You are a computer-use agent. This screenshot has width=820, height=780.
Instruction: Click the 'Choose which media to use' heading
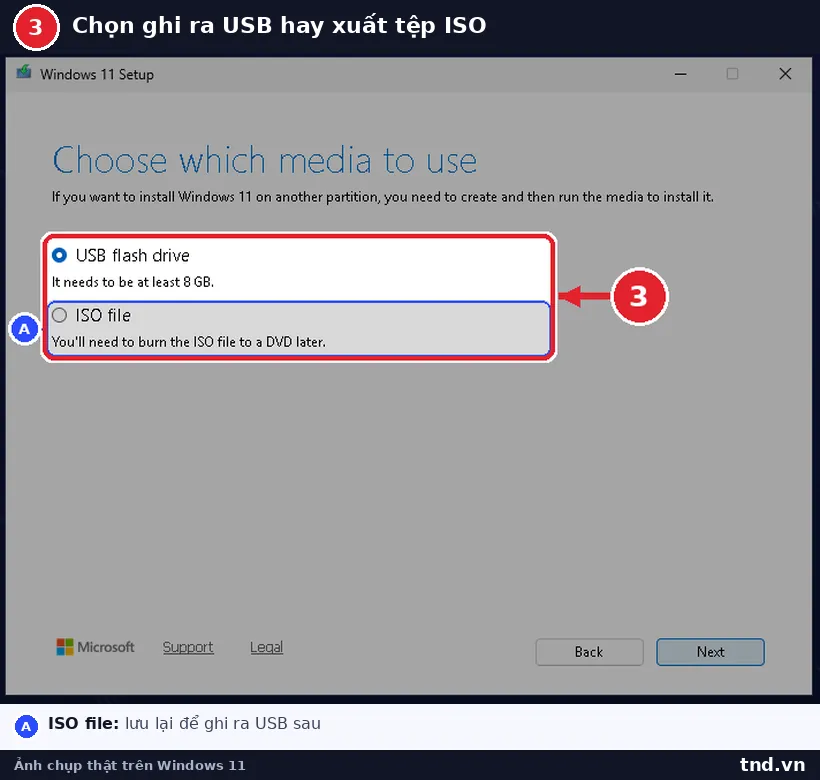(265, 160)
